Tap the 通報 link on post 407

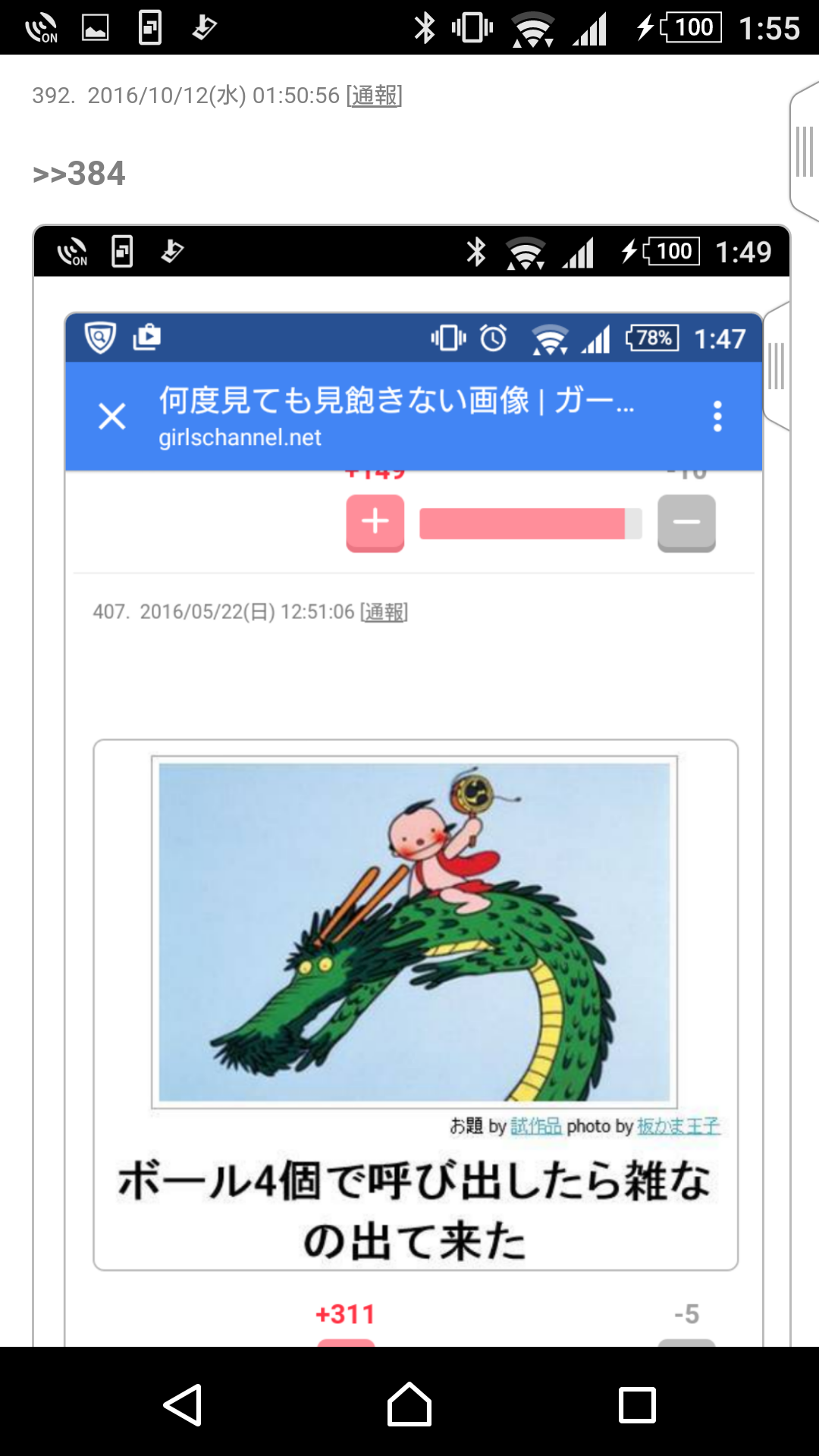[384, 612]
